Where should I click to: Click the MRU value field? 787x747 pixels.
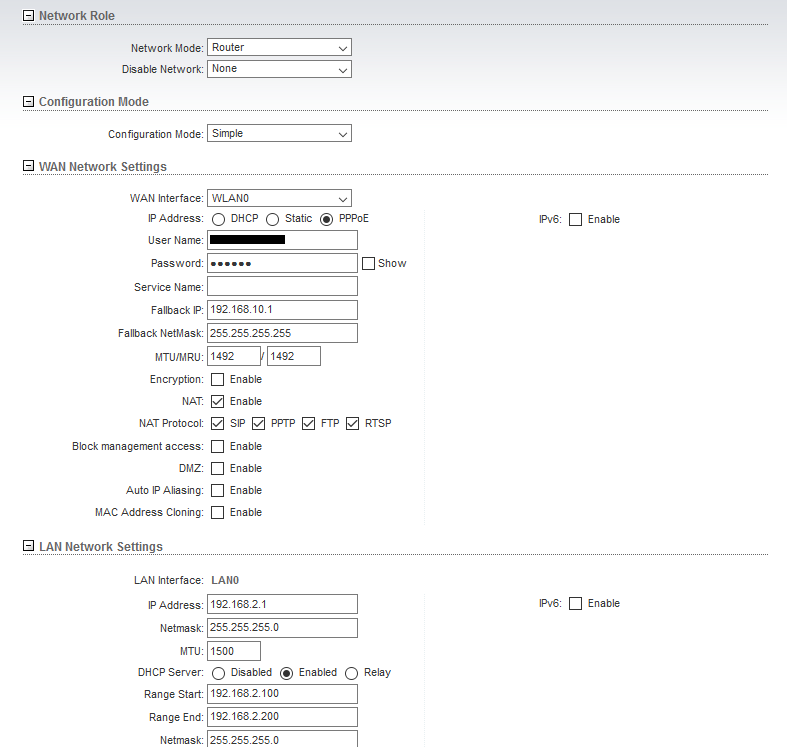294,356
